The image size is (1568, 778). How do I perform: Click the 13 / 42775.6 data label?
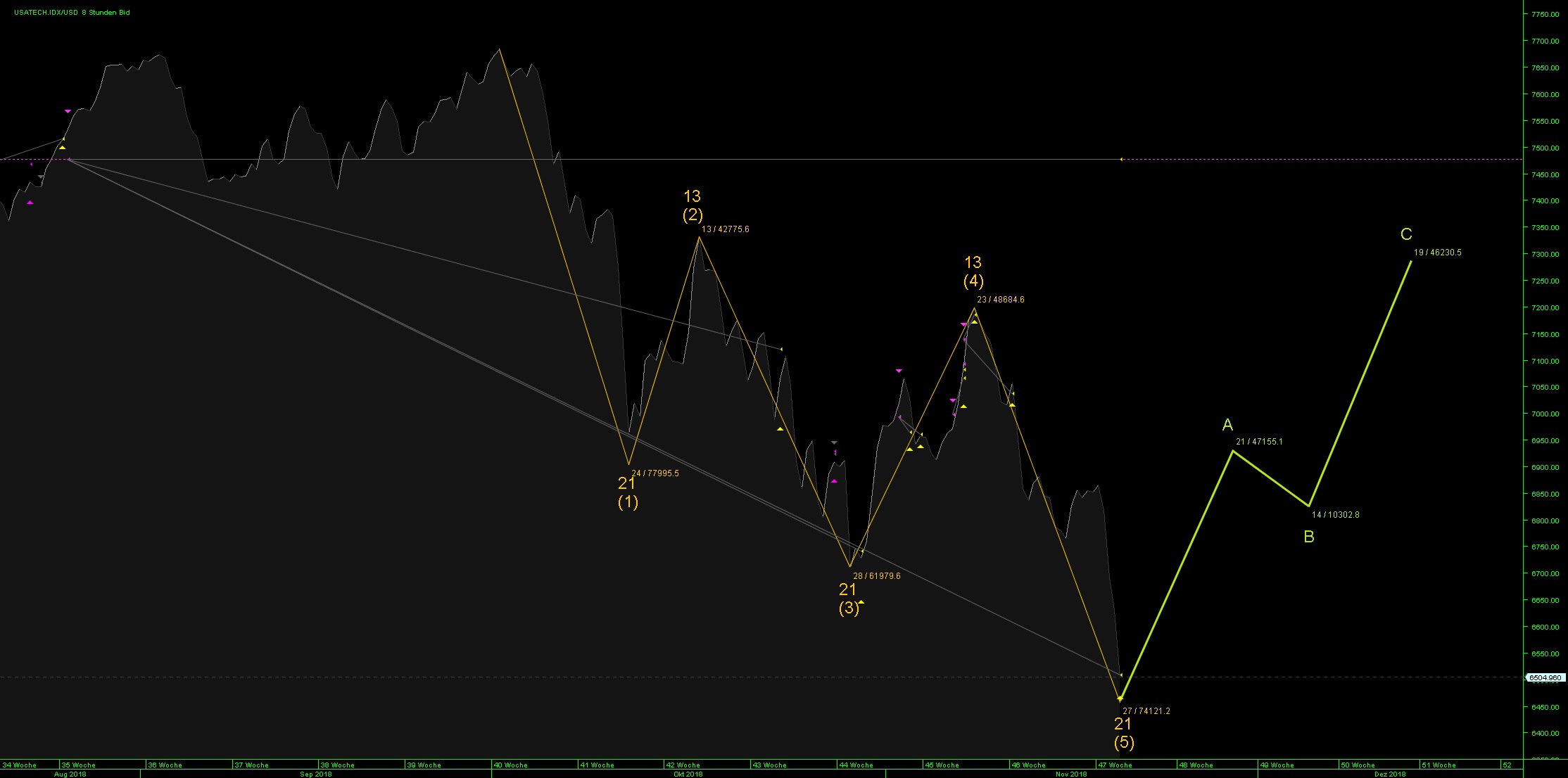tap(725, 229)
